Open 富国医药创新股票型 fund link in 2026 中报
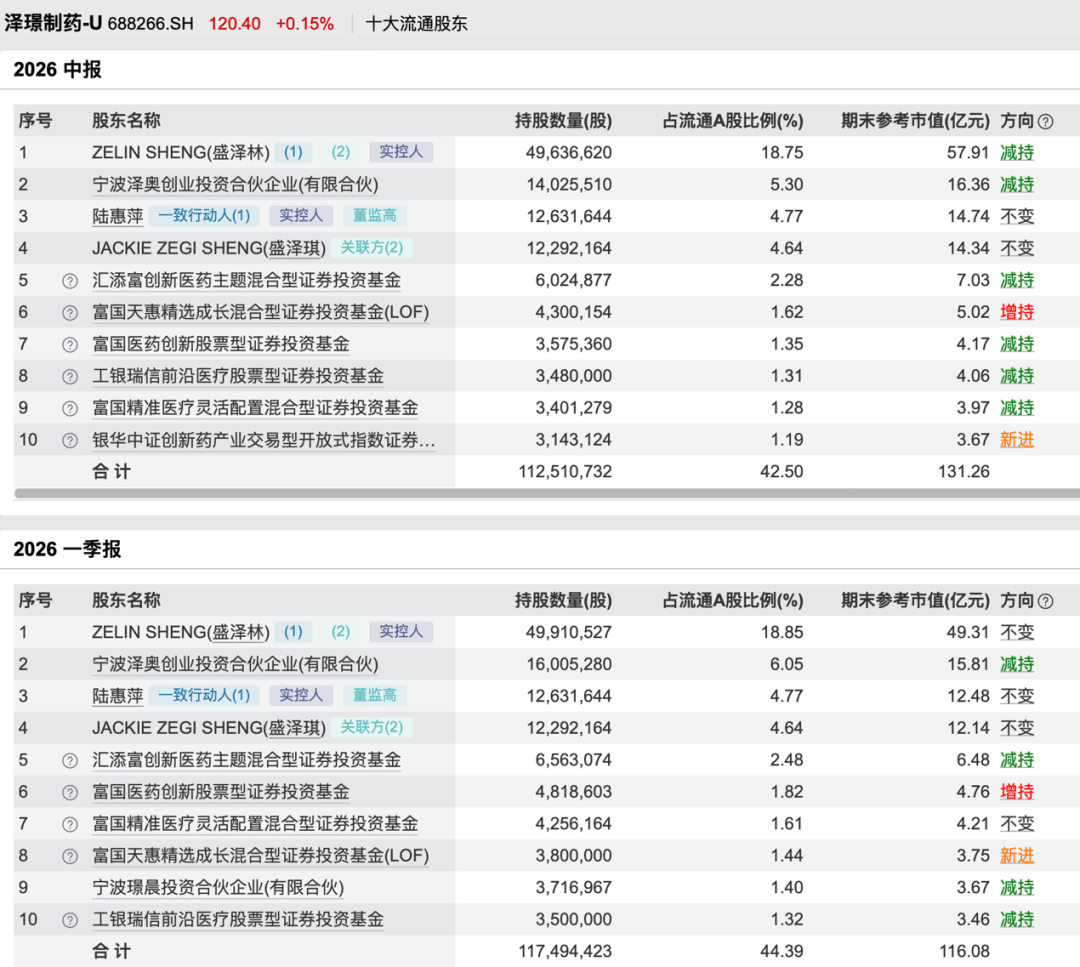 point(221,344)
